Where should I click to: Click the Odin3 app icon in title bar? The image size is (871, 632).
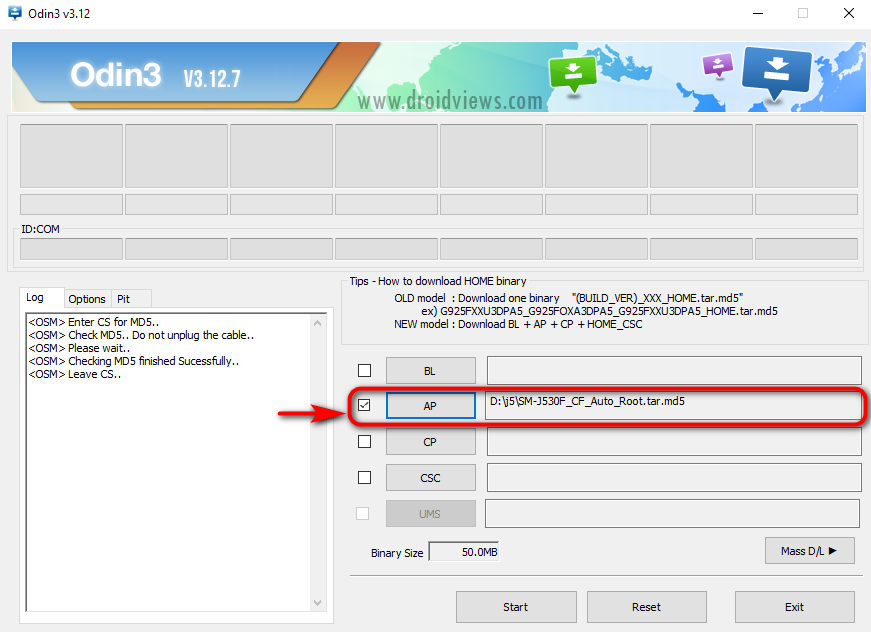coord(17,14)
